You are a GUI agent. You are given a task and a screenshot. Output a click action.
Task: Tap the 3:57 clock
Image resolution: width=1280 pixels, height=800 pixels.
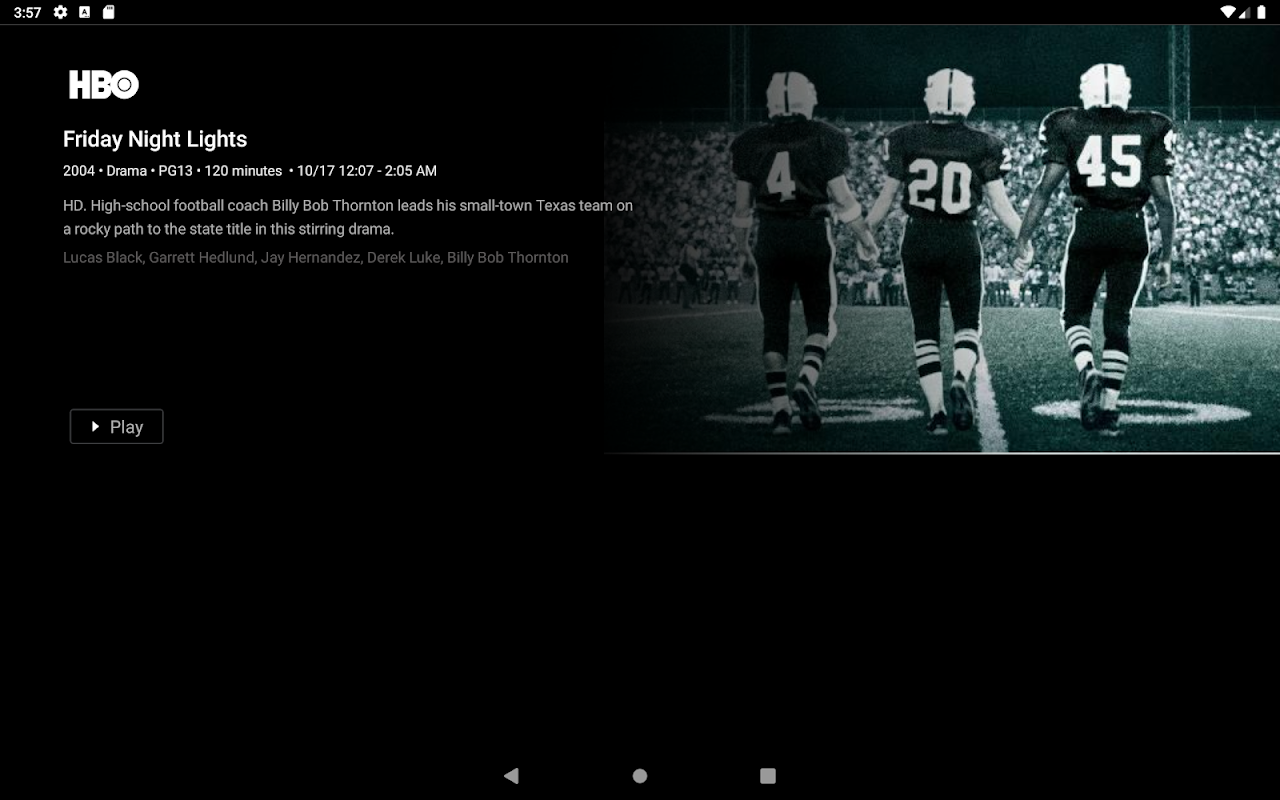[27, 12]
